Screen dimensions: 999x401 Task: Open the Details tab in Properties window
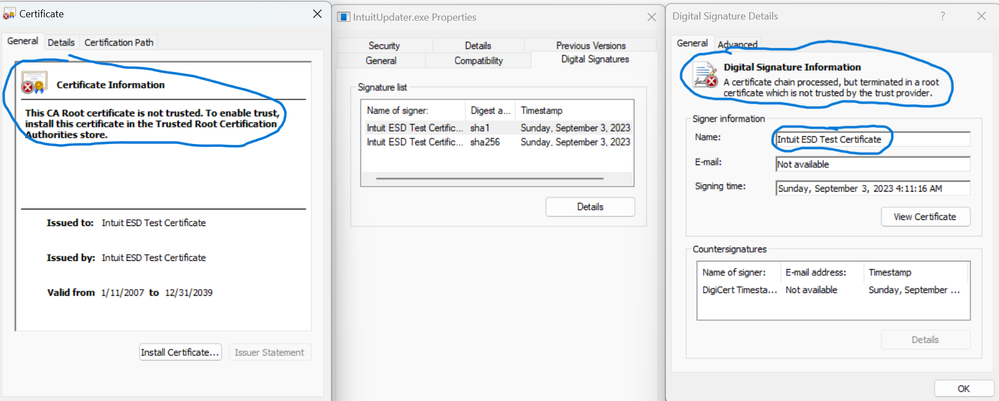[x=478, y=45]
